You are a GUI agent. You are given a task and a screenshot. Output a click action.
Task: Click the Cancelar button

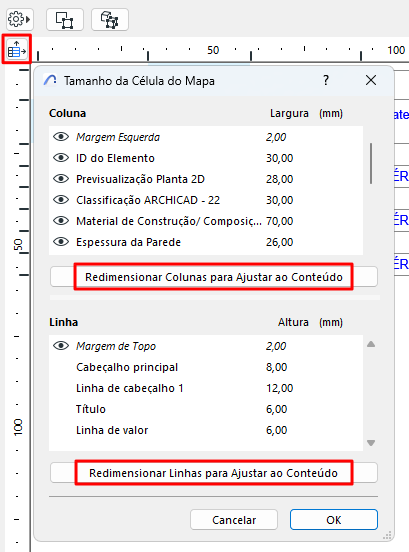234,520
